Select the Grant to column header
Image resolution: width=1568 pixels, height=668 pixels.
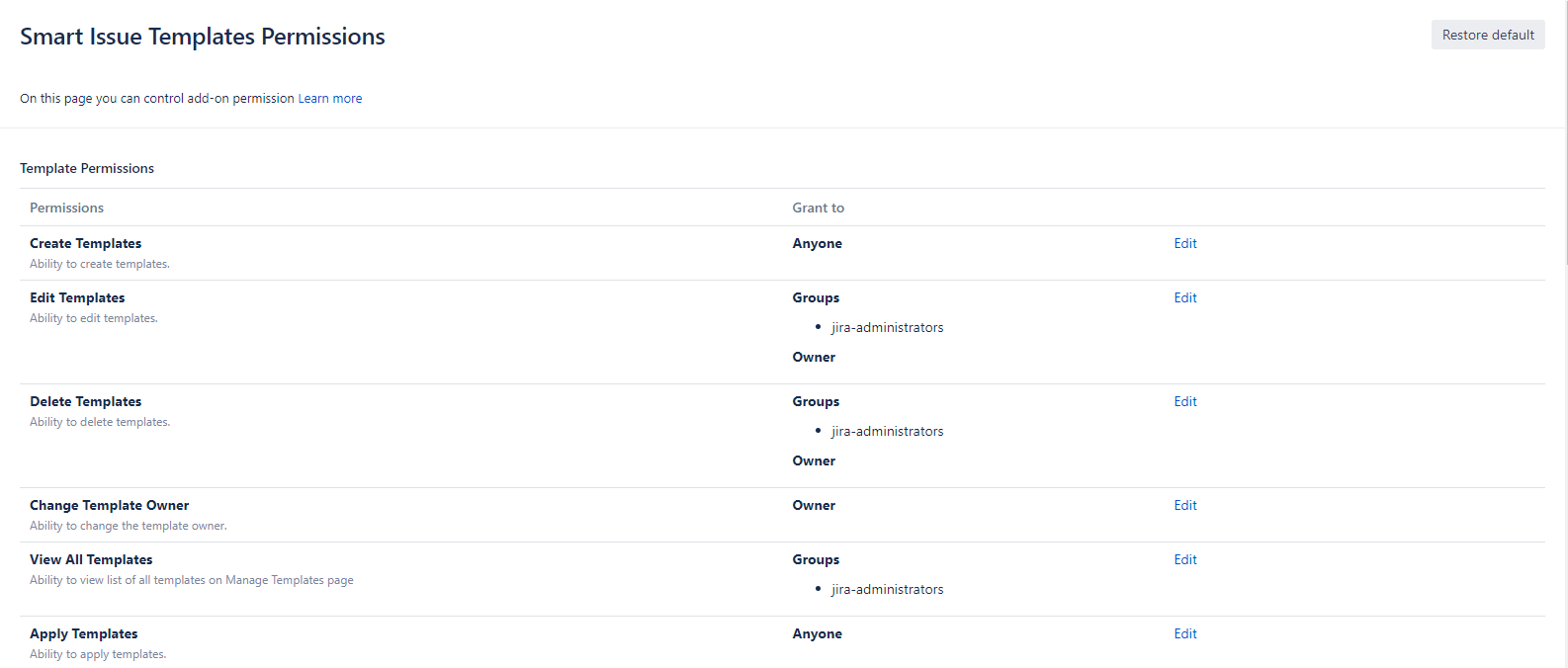[x=819, y=208]
